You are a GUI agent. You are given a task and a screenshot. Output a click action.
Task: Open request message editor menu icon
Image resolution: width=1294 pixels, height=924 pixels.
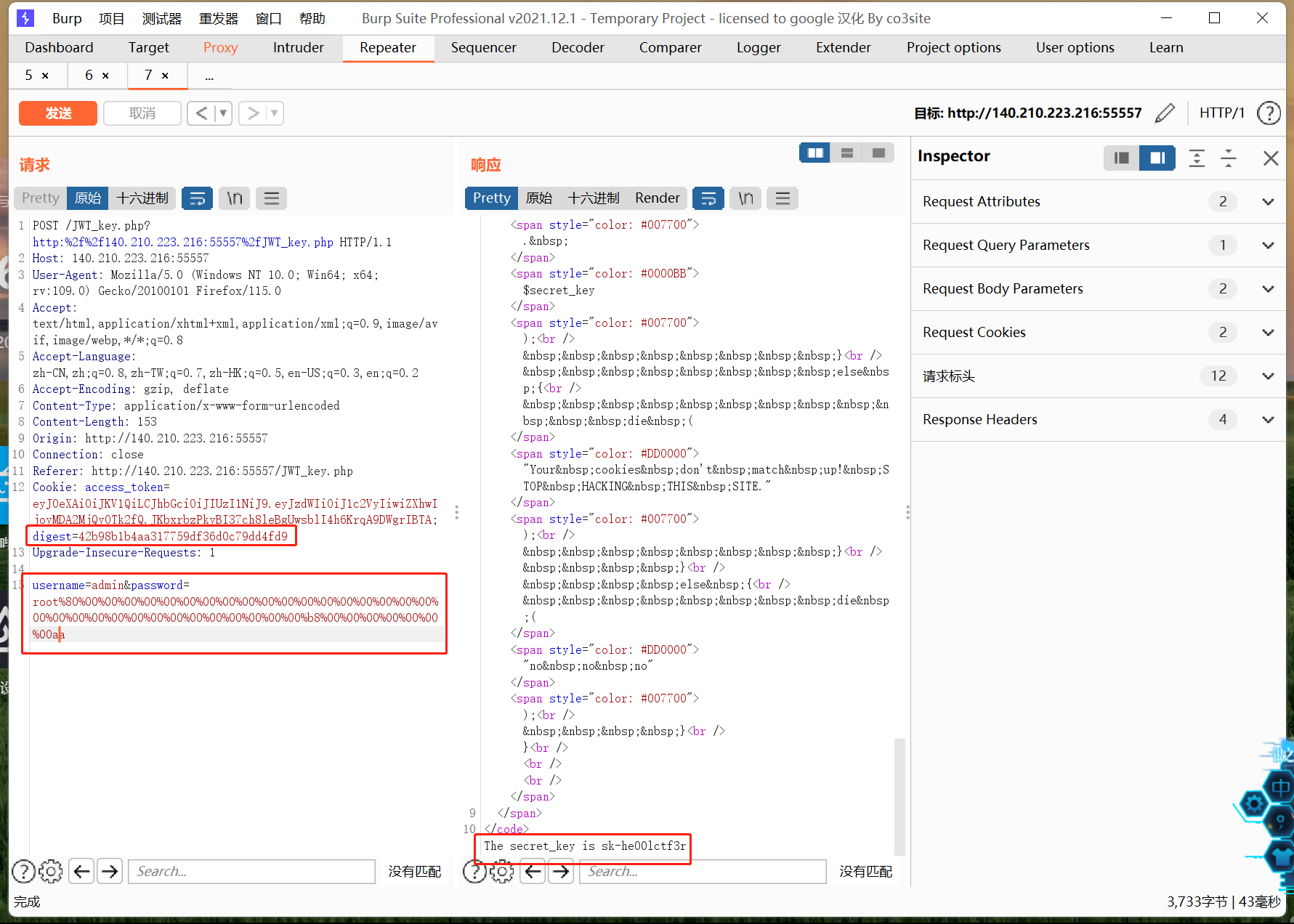(x=271, y=198)
